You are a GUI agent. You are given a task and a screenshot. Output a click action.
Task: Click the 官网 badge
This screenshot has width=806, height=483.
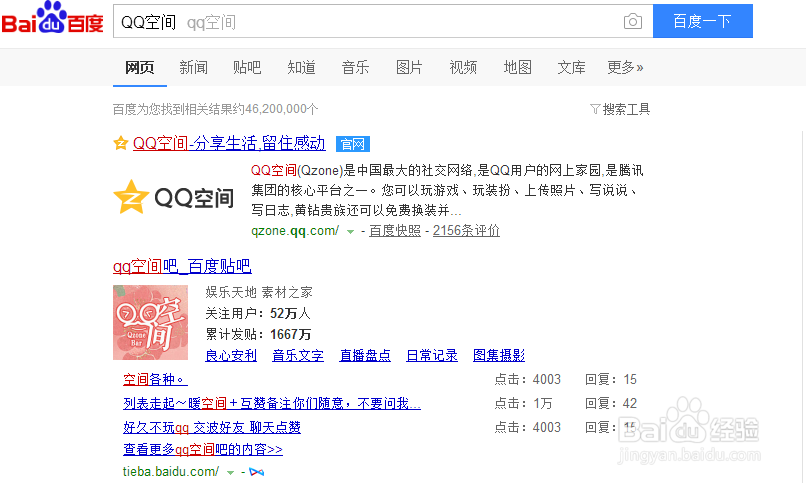[353, 144]
